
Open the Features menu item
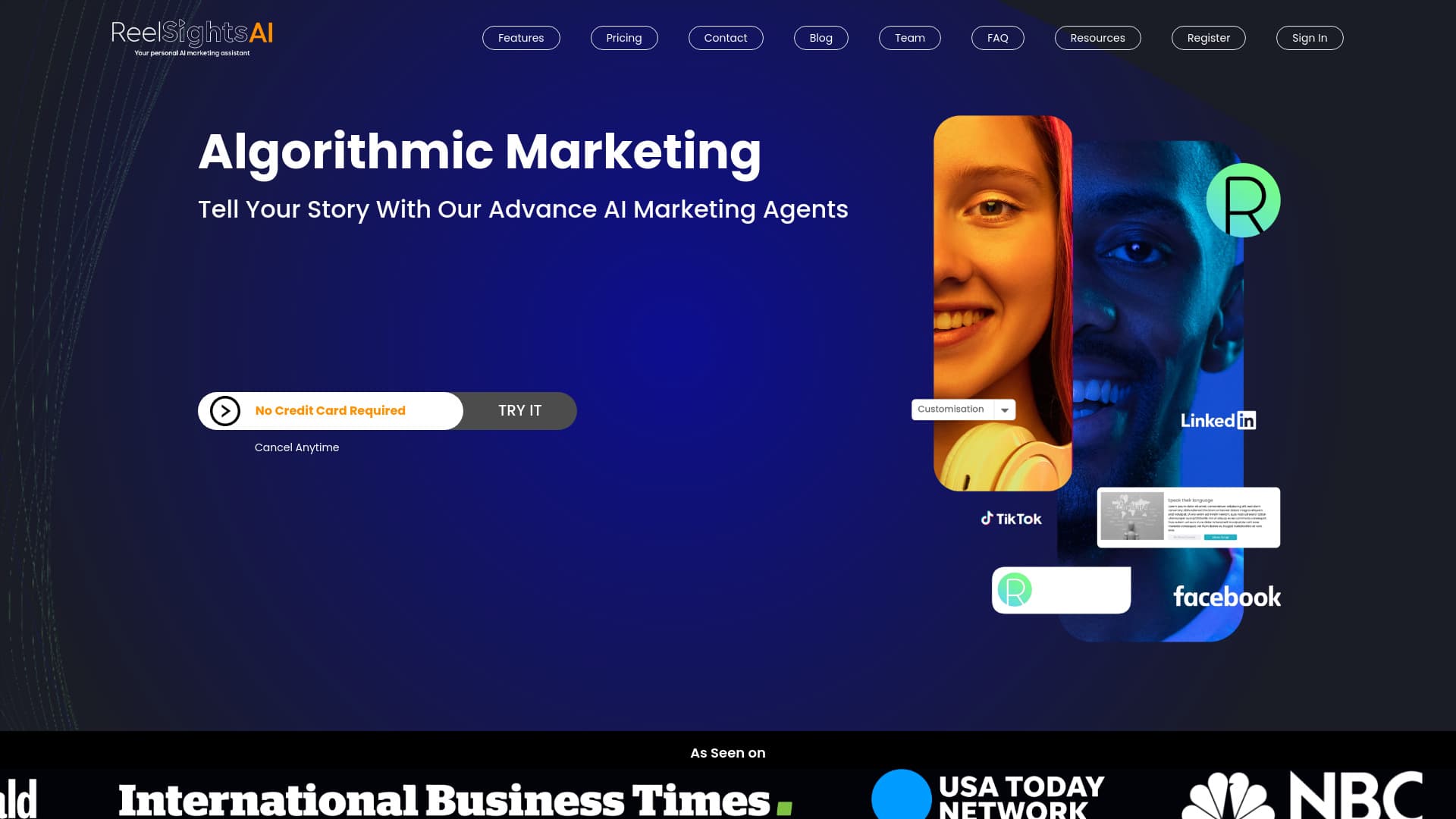(521, 38)
